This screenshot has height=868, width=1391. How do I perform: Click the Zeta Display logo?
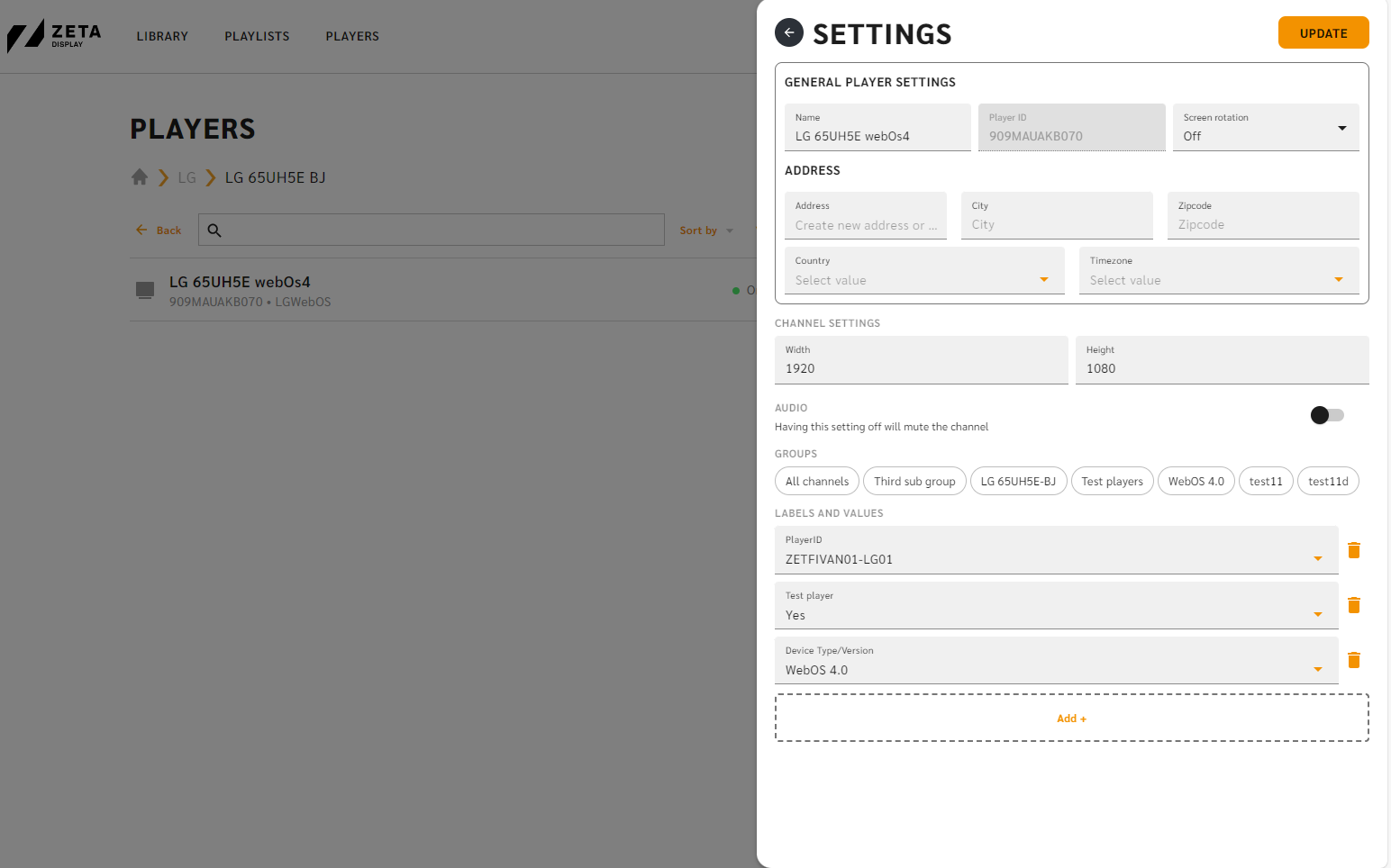click(x=54, y=36)
